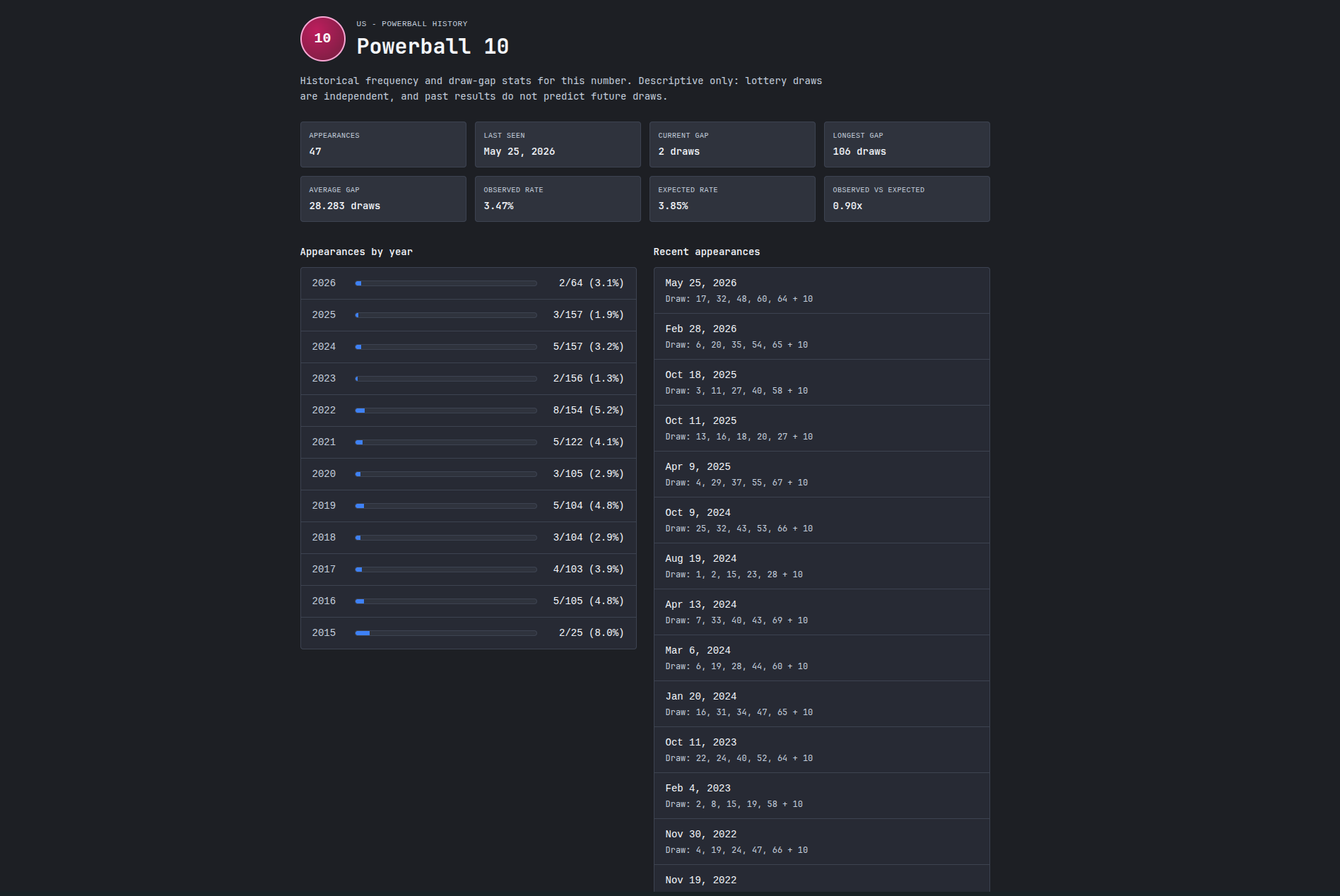Click the Appearances by year heading
Image resolution: width=1340 pixels, height=896 pixels.
tap(356, 252)
